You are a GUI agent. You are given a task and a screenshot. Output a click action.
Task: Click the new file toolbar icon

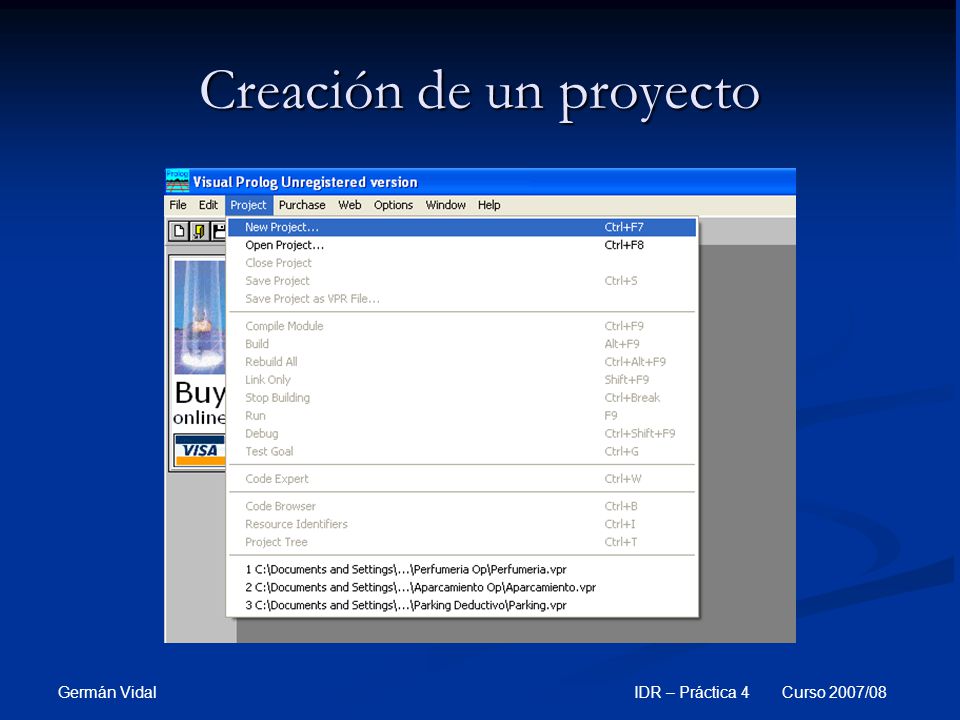click(x=178, y=231)
